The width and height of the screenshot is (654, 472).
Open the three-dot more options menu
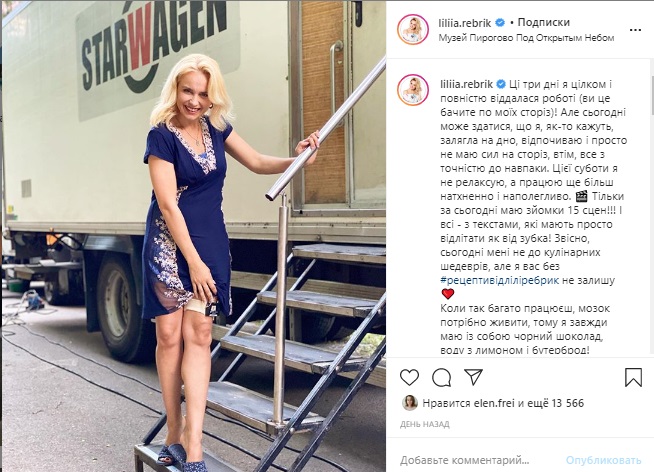[635, 30]
